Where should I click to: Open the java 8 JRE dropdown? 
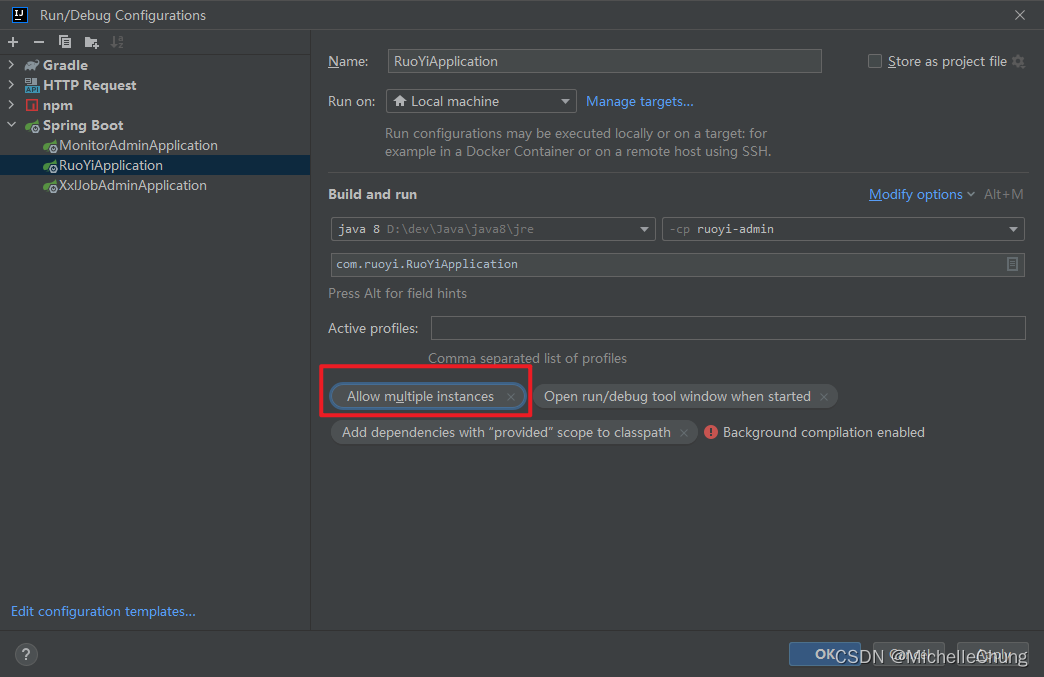coord(493,229)
